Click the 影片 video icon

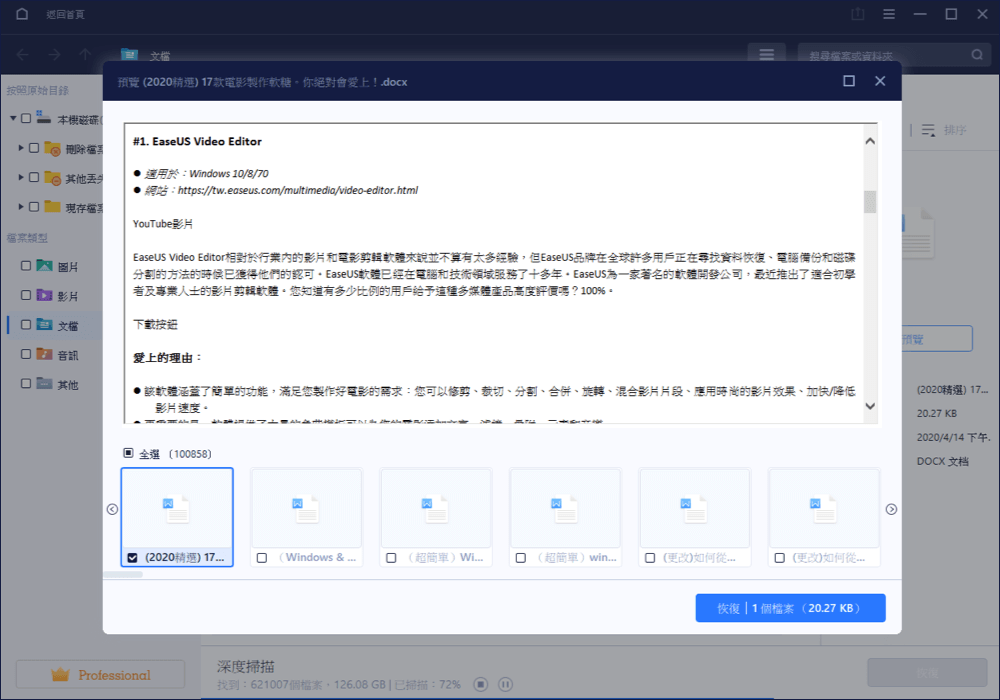tap(45, 295)
